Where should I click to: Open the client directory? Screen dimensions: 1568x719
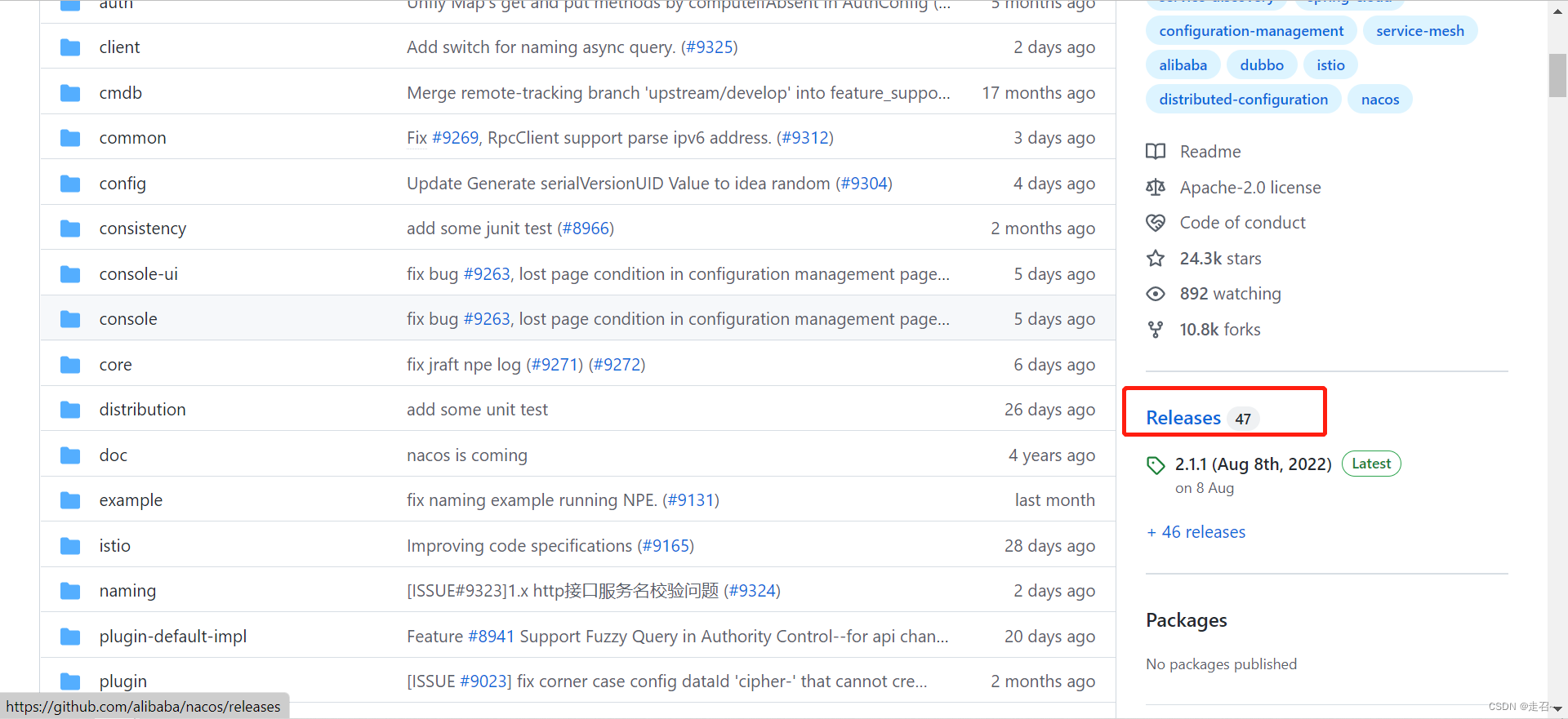[119, 47]
